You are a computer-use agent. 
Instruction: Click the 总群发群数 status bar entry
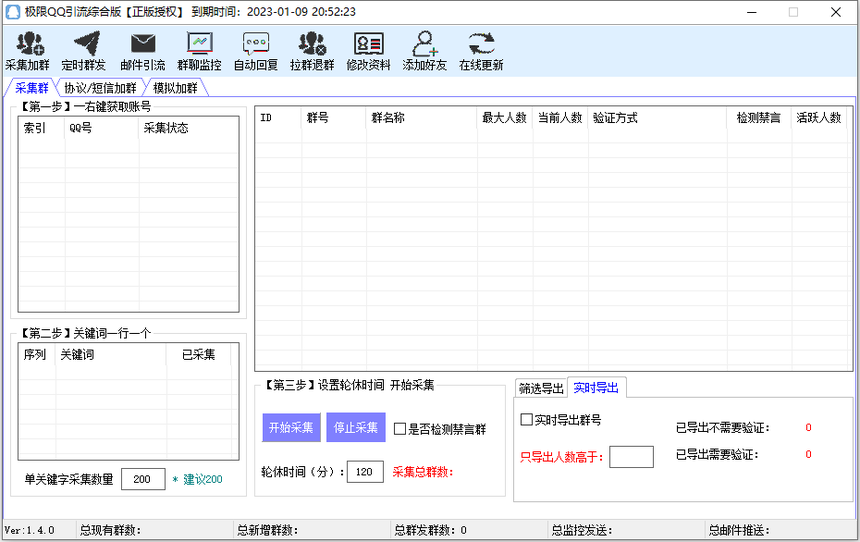(431, 530)
